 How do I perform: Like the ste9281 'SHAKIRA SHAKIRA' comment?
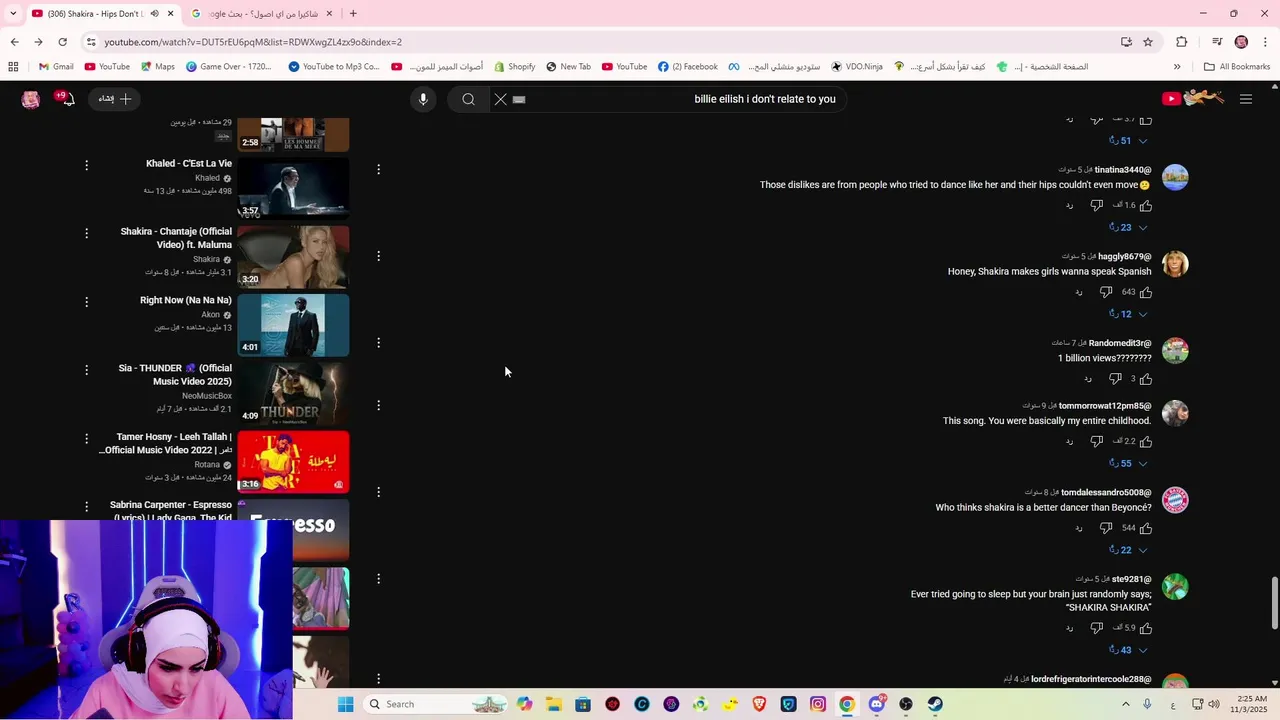click(1146, 629)
